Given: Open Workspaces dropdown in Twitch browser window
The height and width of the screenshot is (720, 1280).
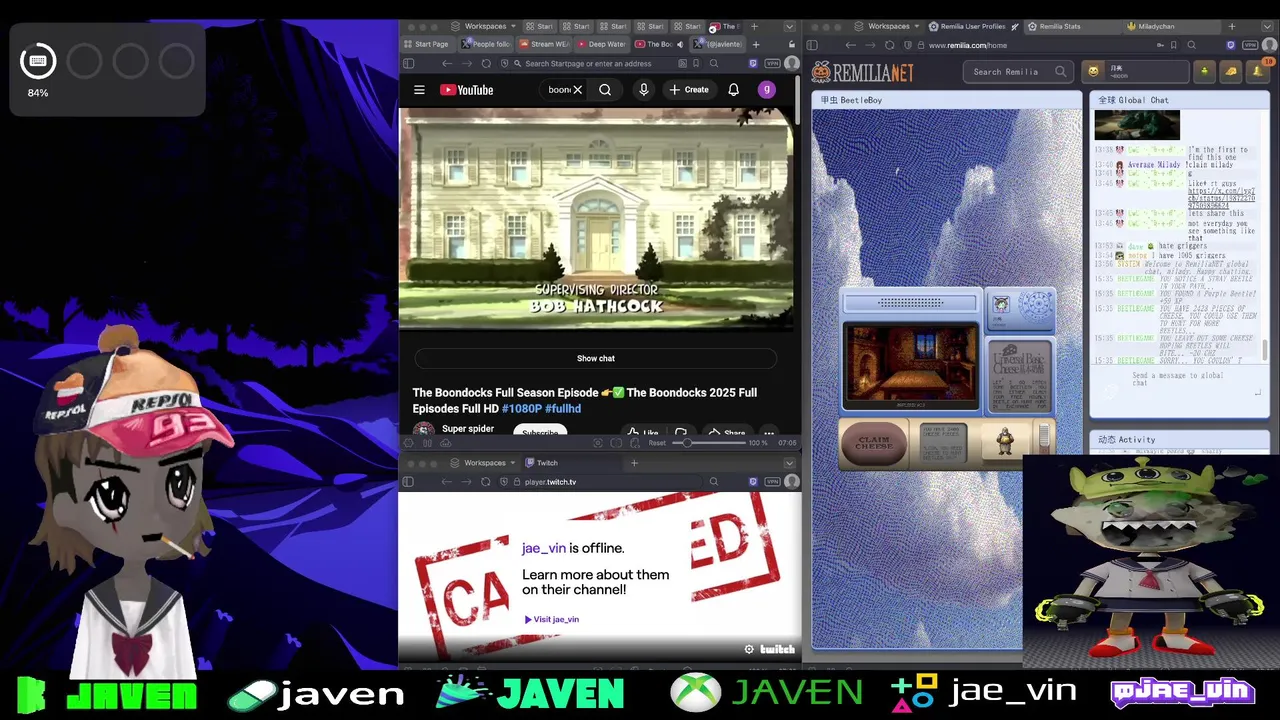Looking at the screenshot, I should 485,463.
